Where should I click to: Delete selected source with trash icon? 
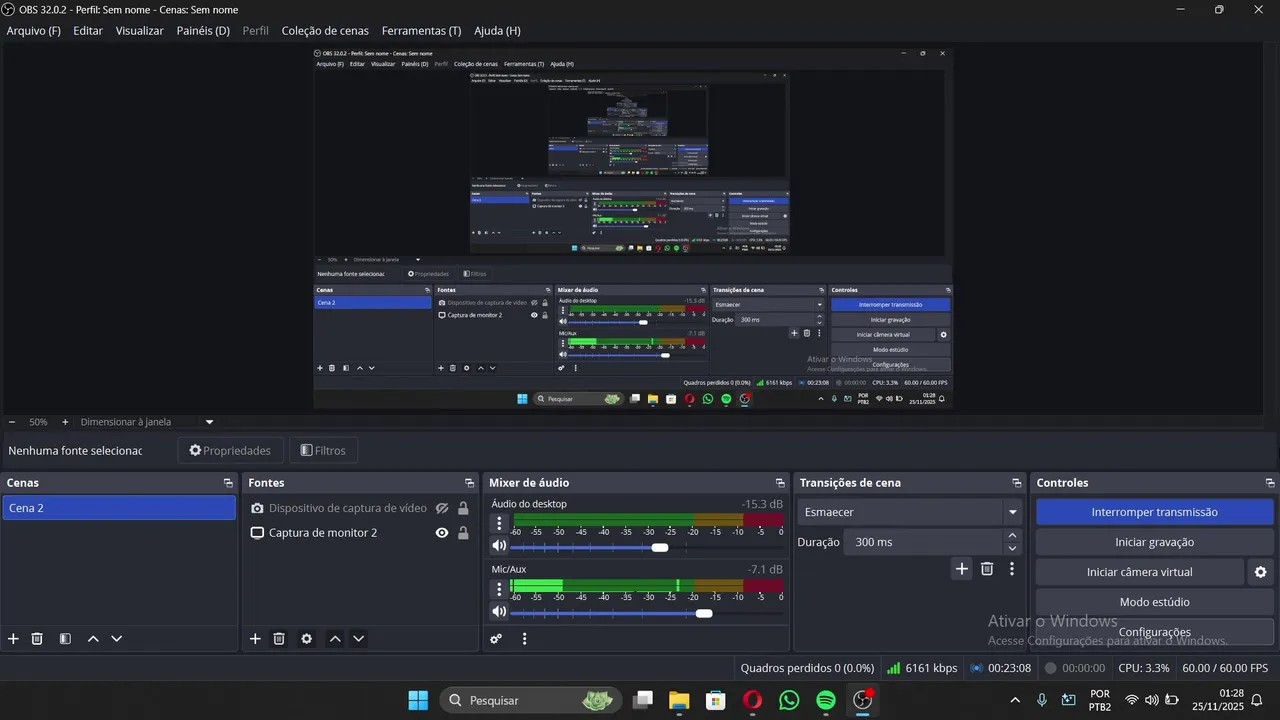tap(279, 639)
